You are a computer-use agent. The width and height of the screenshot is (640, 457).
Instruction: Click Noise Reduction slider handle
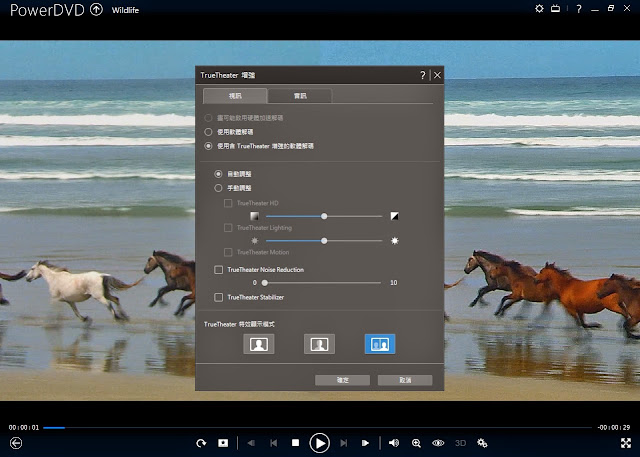click(265, 282)
